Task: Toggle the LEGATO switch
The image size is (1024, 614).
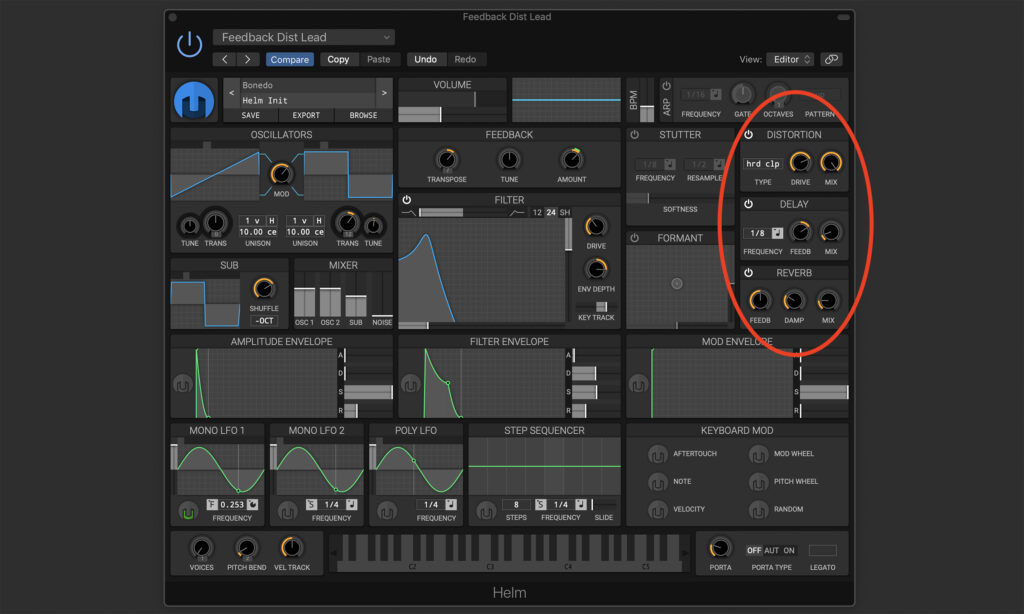Action: [x=822, y=551]
